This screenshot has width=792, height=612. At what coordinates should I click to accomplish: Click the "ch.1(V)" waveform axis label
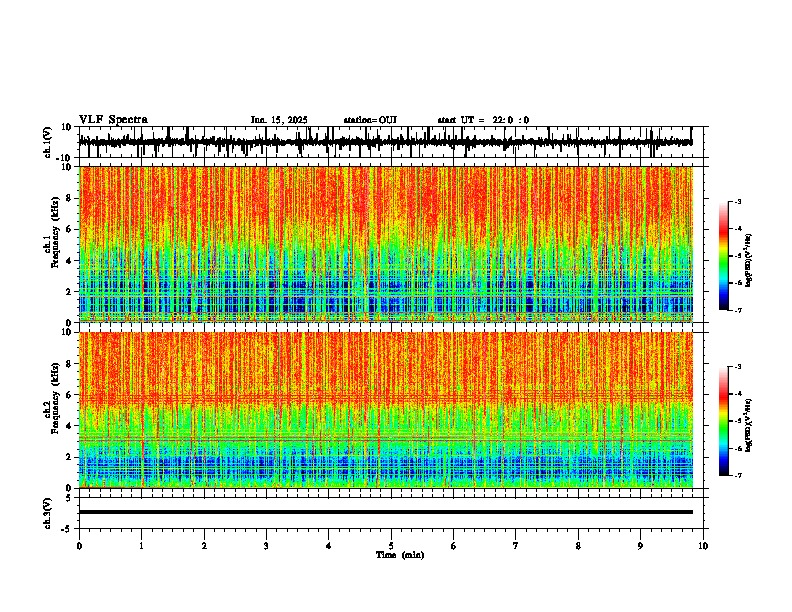[x=48, y=142]
